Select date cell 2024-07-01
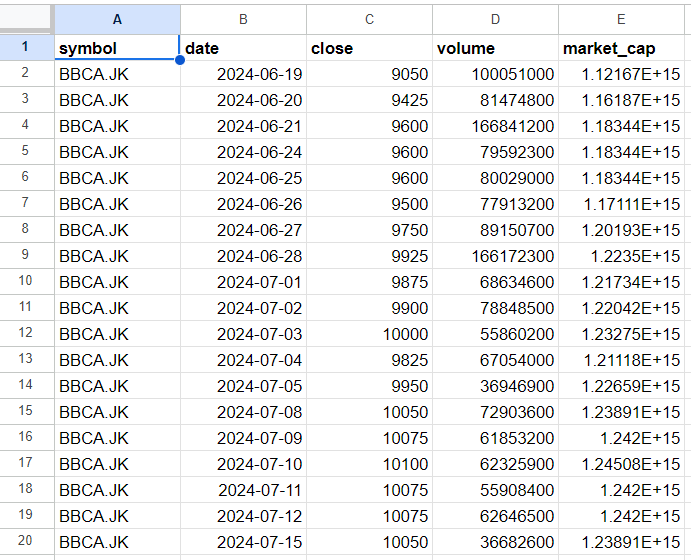Viewport: 691px width, 560px height. coord(243,282)
